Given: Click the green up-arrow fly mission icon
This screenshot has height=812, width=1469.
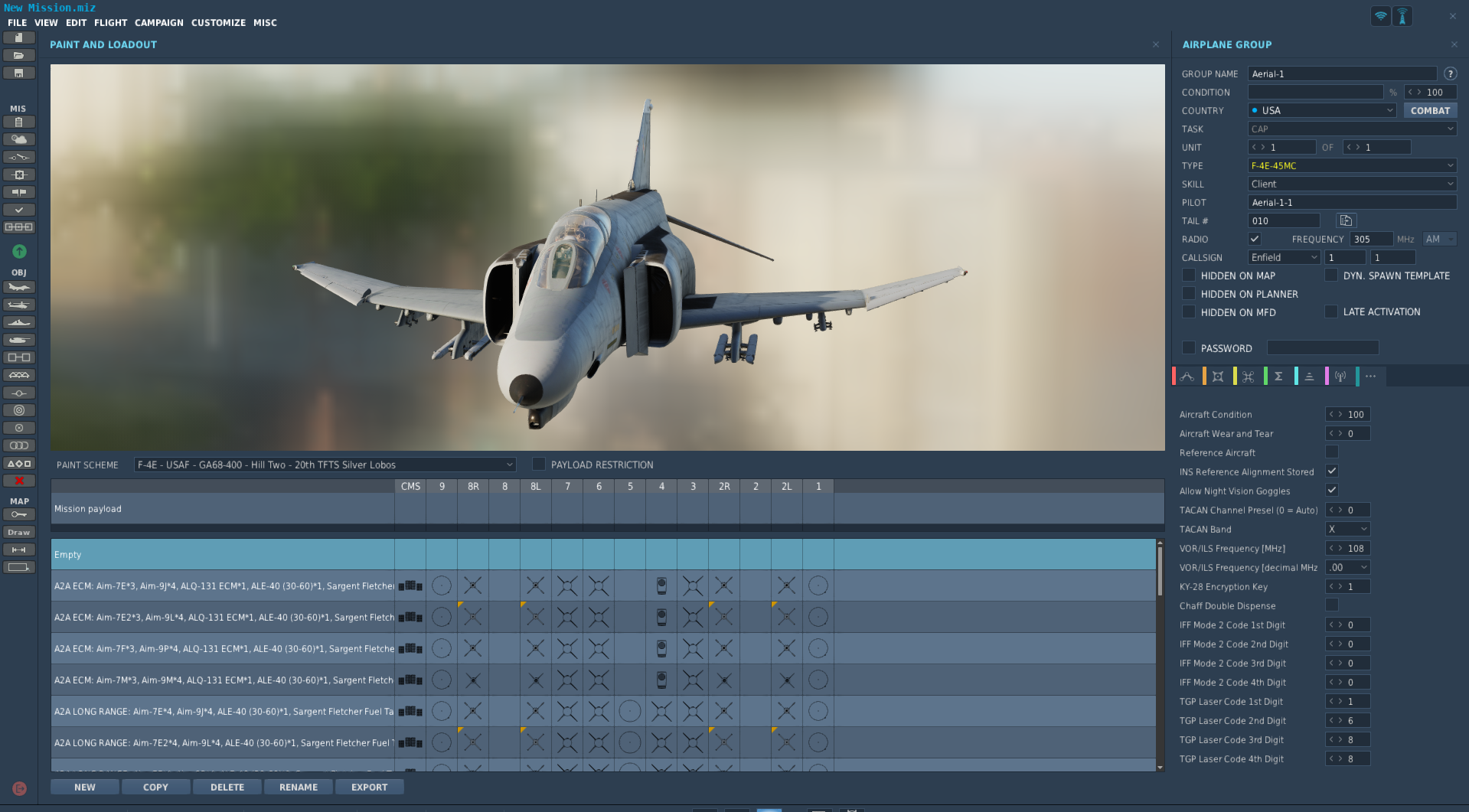Looking at the screenshot, I should pos(19,251).
